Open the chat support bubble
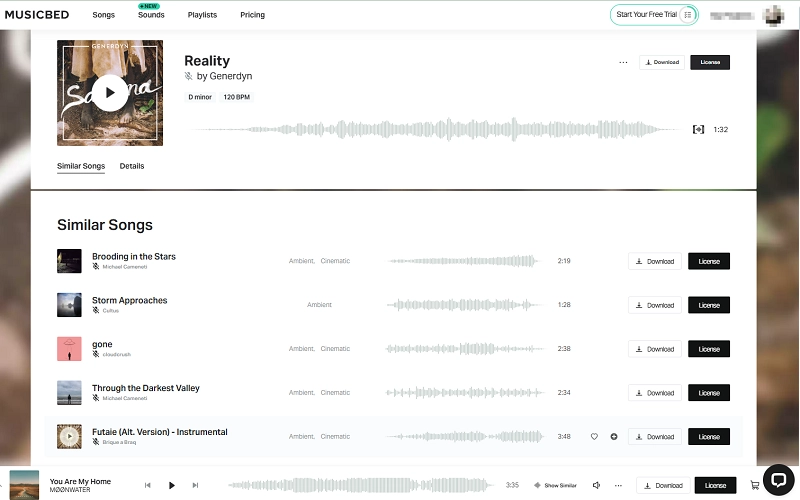Viewport: 800px width, 500px height. coord(779,480)
